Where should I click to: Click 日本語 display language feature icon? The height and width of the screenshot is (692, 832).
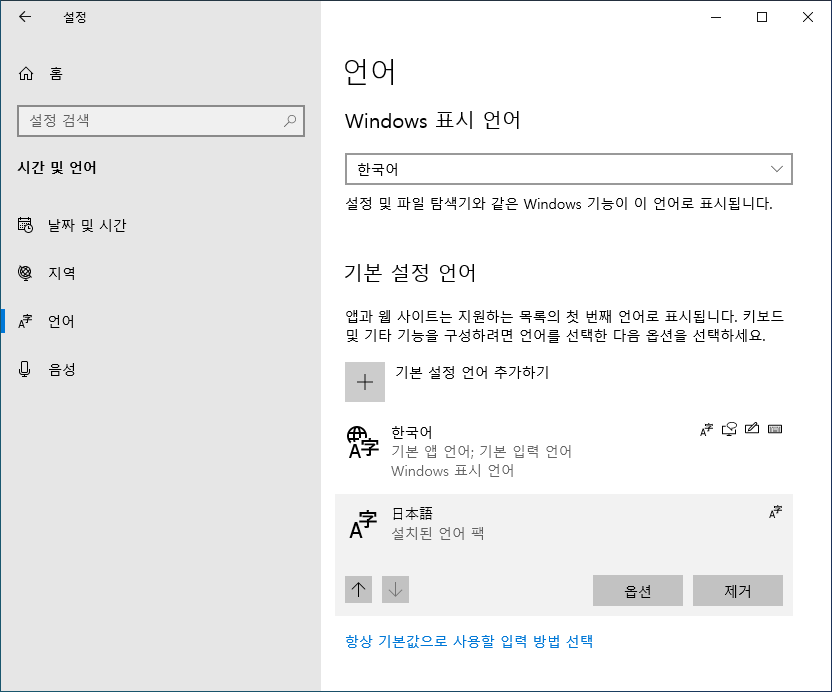pyautogui.click(x=775, y=512)
